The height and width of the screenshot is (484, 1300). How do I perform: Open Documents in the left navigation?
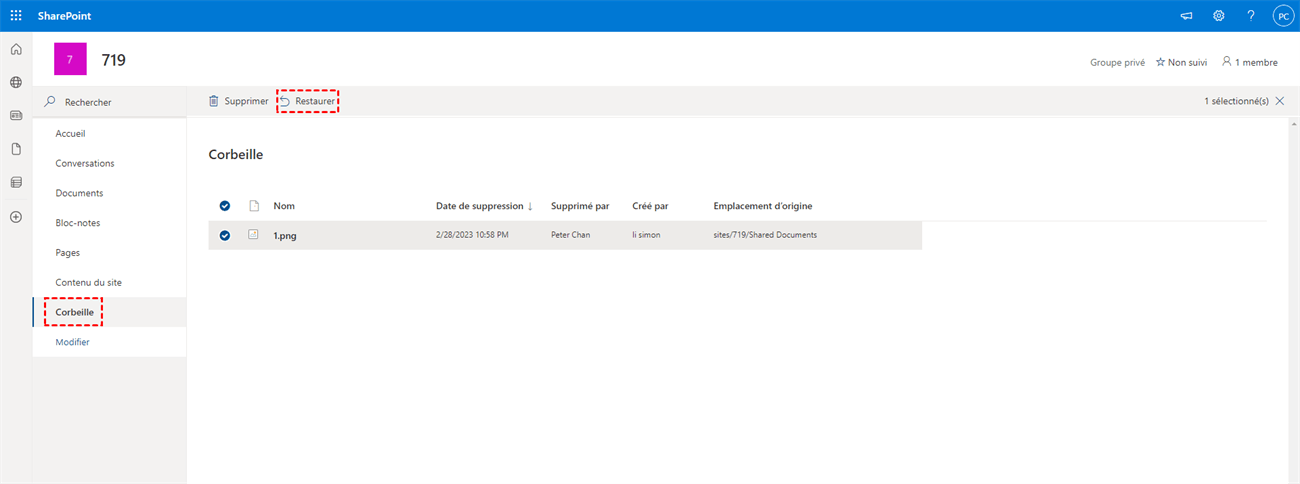coord(79,193)
